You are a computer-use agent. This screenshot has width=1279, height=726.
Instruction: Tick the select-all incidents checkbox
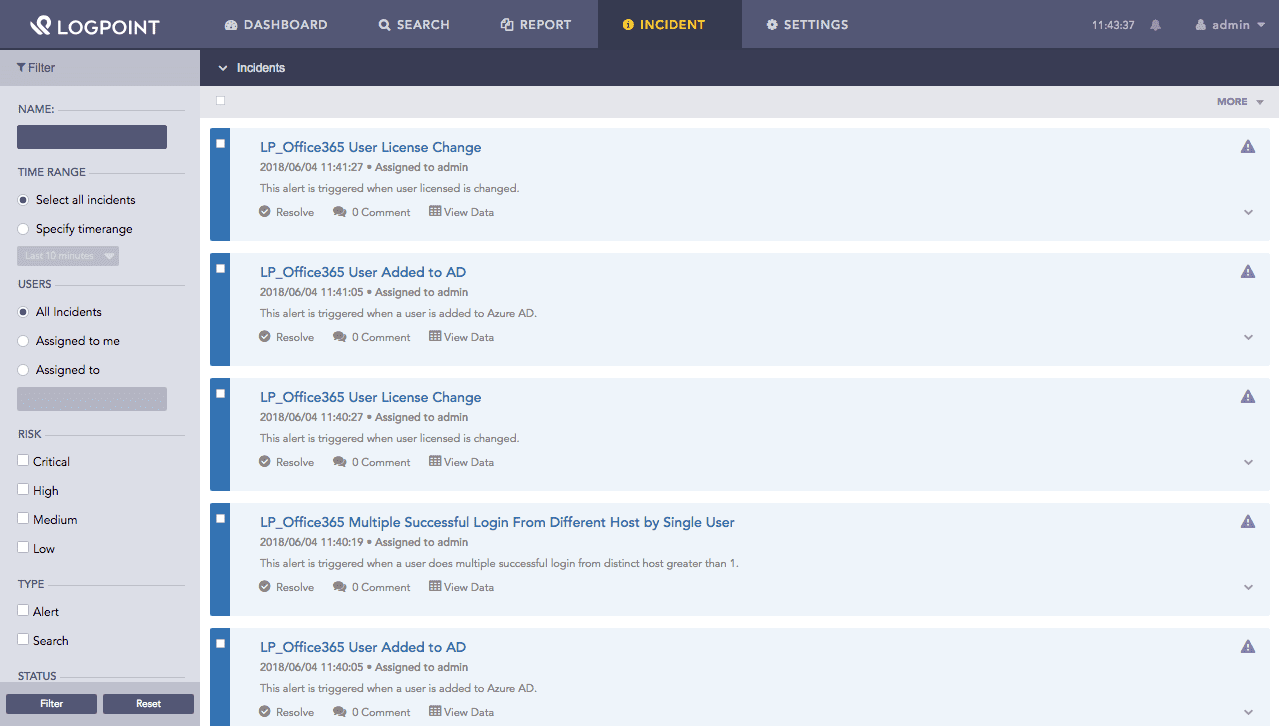tap(221, 101)
